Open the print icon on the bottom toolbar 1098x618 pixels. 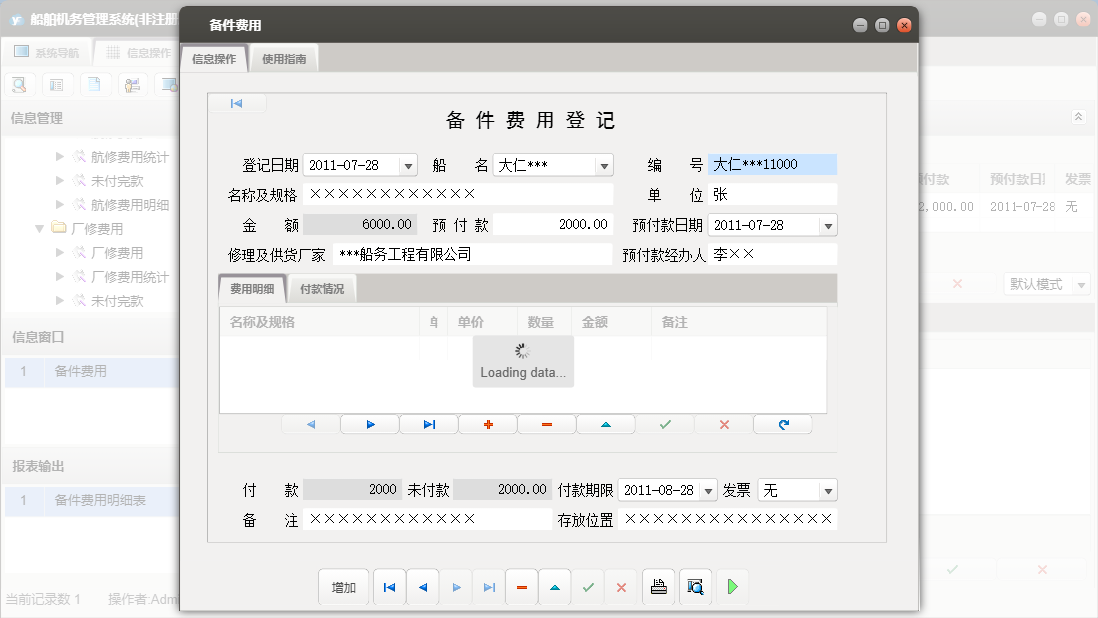click(x=658, y=587)
